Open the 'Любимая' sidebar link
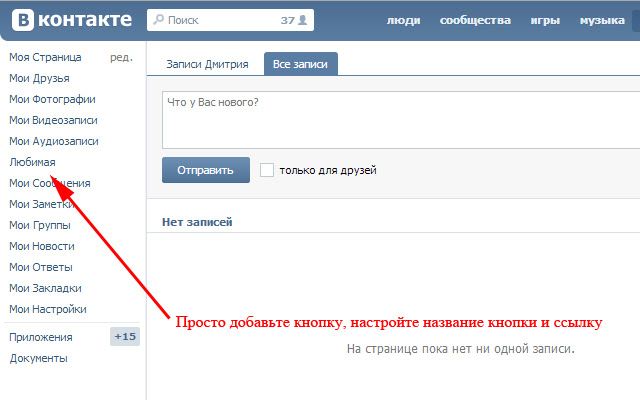This screenshot has width=640, height=400. (32, 162)
